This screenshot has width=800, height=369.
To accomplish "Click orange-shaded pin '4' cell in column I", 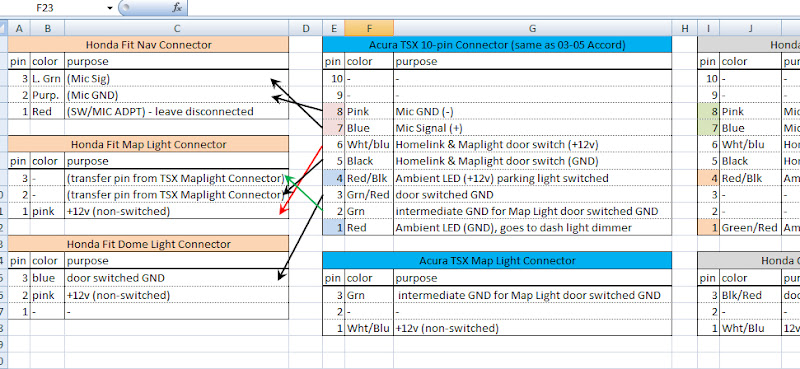I will point(709,178).
